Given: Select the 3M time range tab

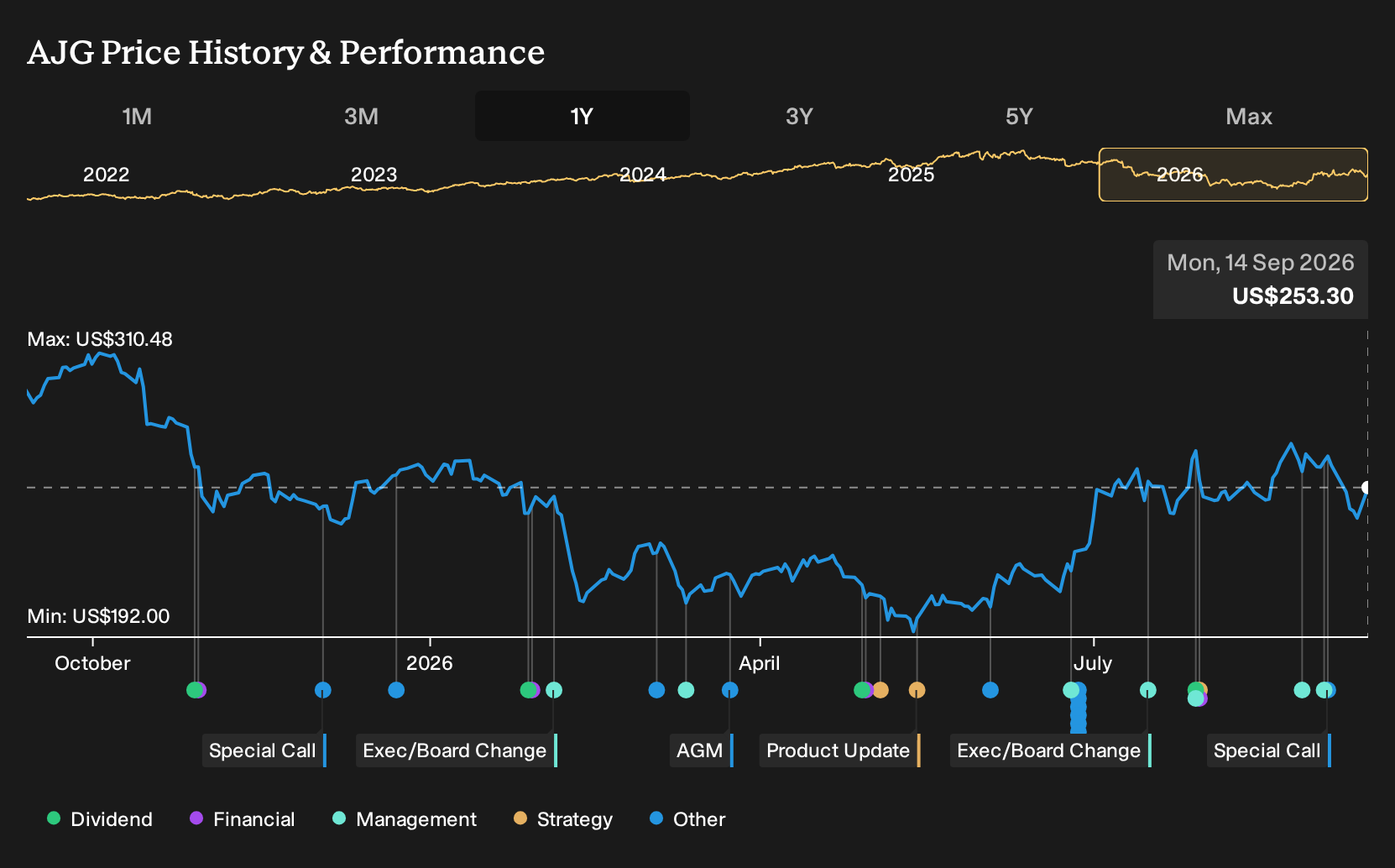Looking at the screenshot, I should point(361,116).
